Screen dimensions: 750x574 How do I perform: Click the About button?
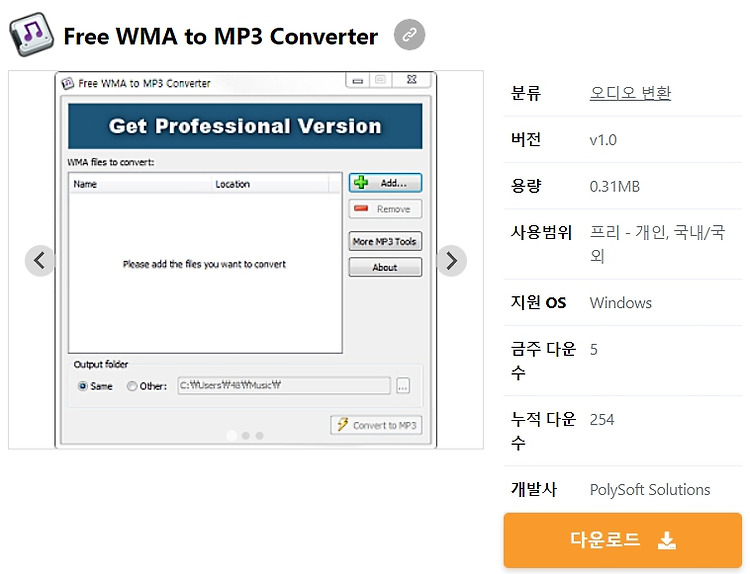(385, 267)
